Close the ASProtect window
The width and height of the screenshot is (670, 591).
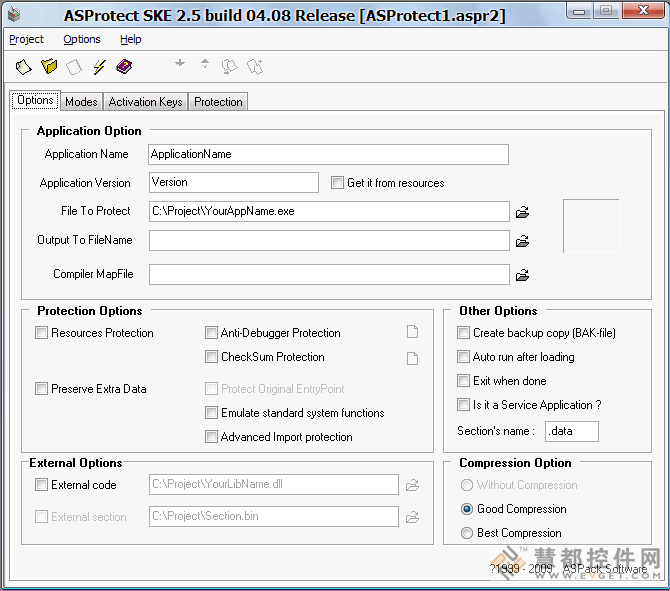(644, 10)
